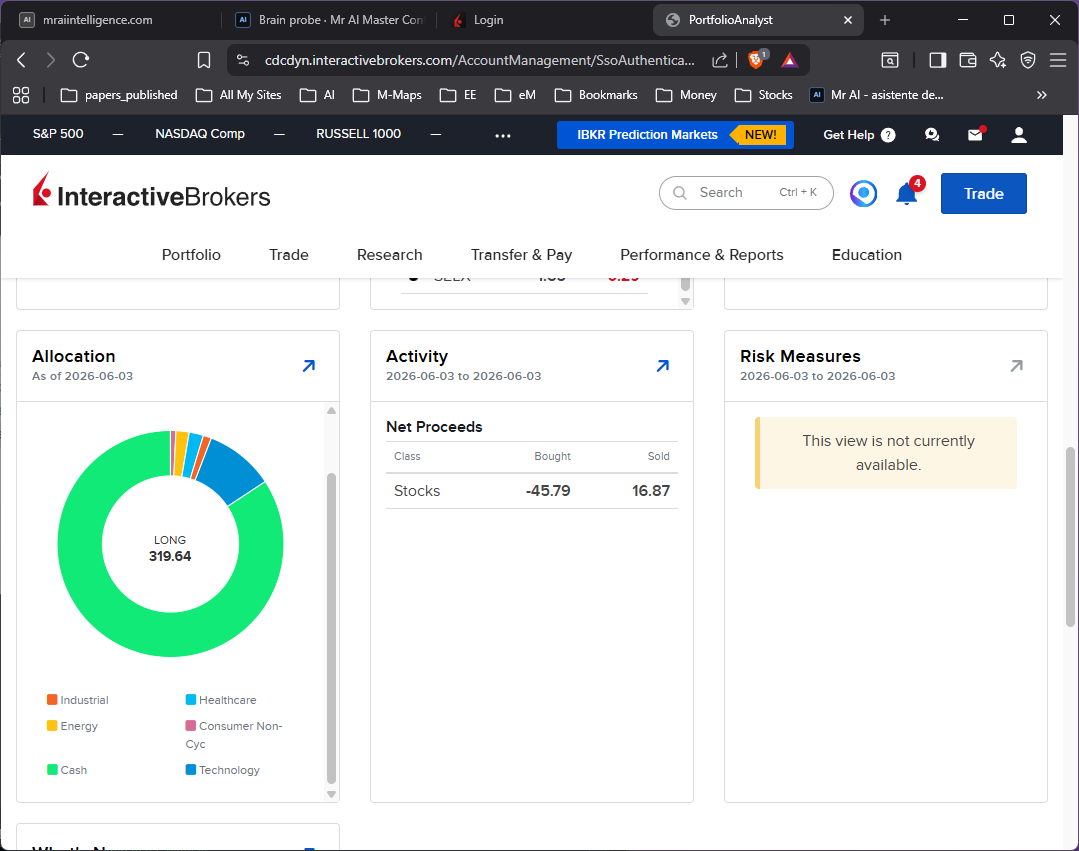The height and width of the screenshot is (851, 1079).
Task: Show hidden bookmarks with the chevron
Action: (x=1042, y=95)
